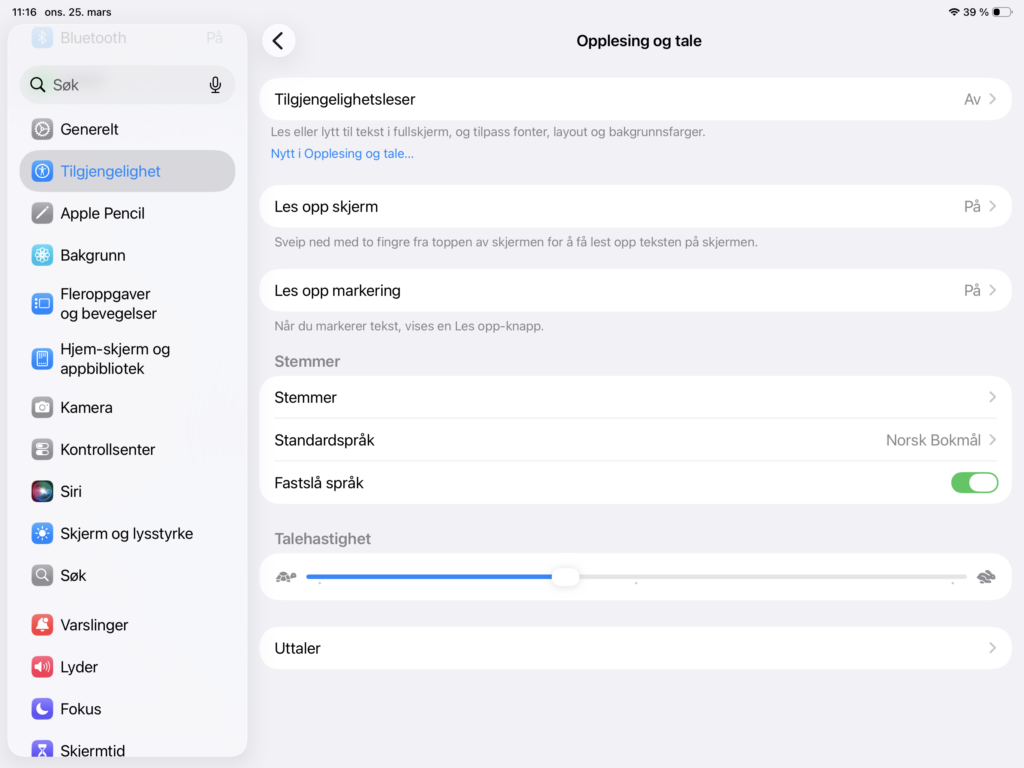This screenshot has height=768, width=1024.
Task: Tap the battery icon in status bar
Action: (x=1002, y=12)
